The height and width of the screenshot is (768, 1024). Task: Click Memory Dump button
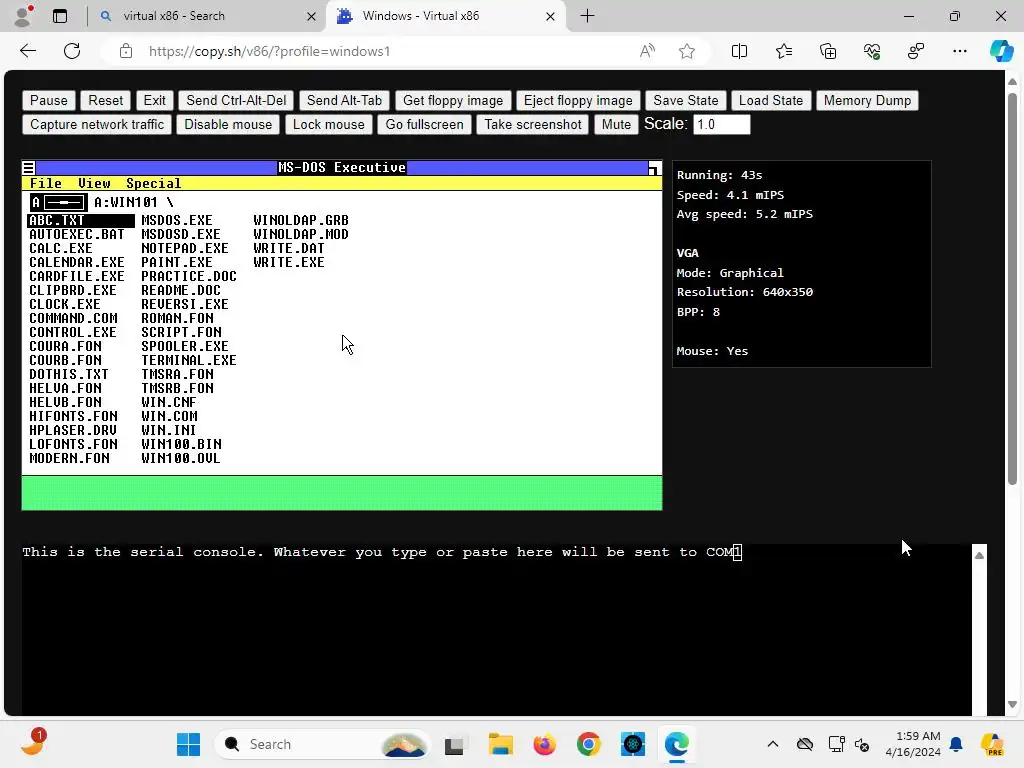(x=867, y=101)
